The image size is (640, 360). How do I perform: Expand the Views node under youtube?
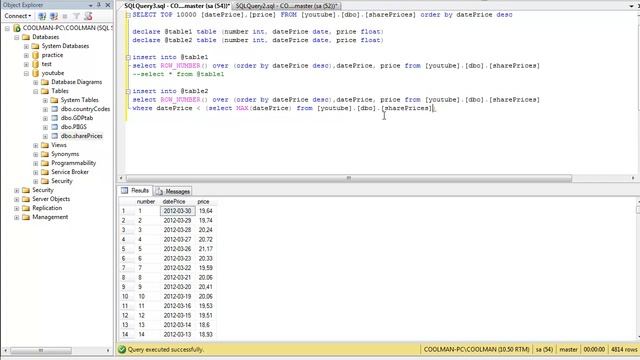pos(36,145)
